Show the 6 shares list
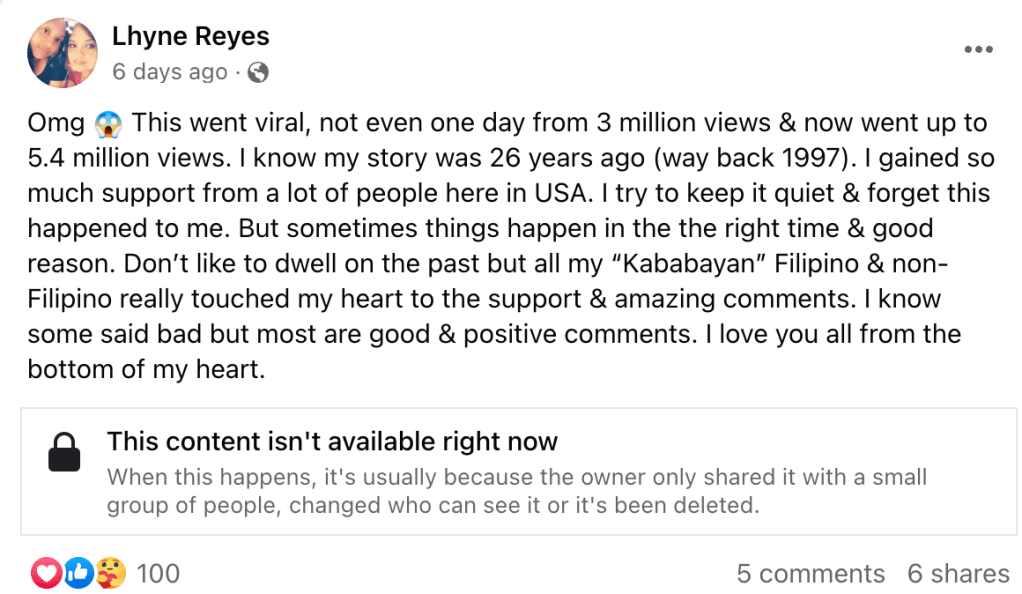1022x594 pixels. pyautogui.click(x=958, y=574)
